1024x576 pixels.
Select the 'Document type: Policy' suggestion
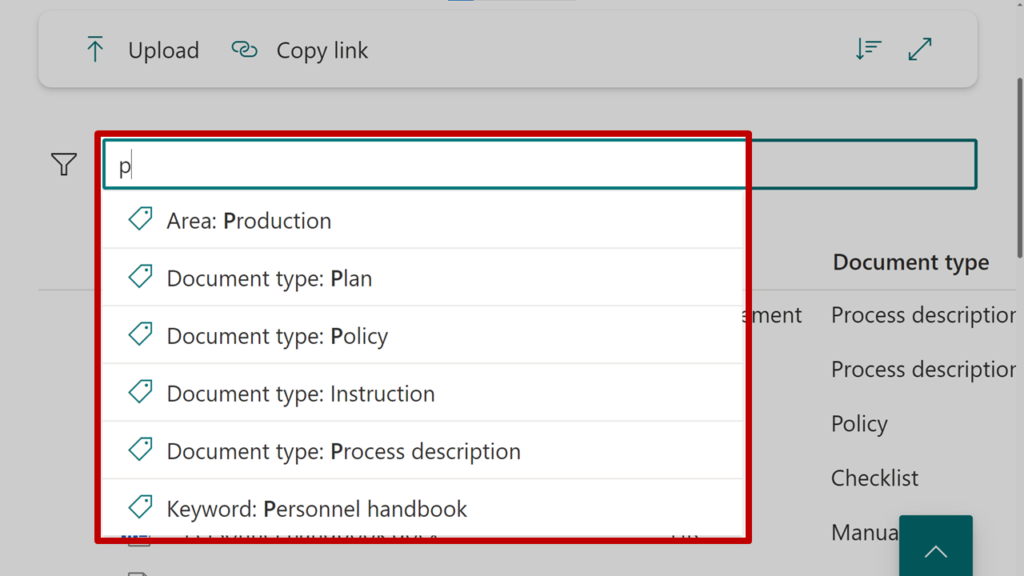pos(277,336)
